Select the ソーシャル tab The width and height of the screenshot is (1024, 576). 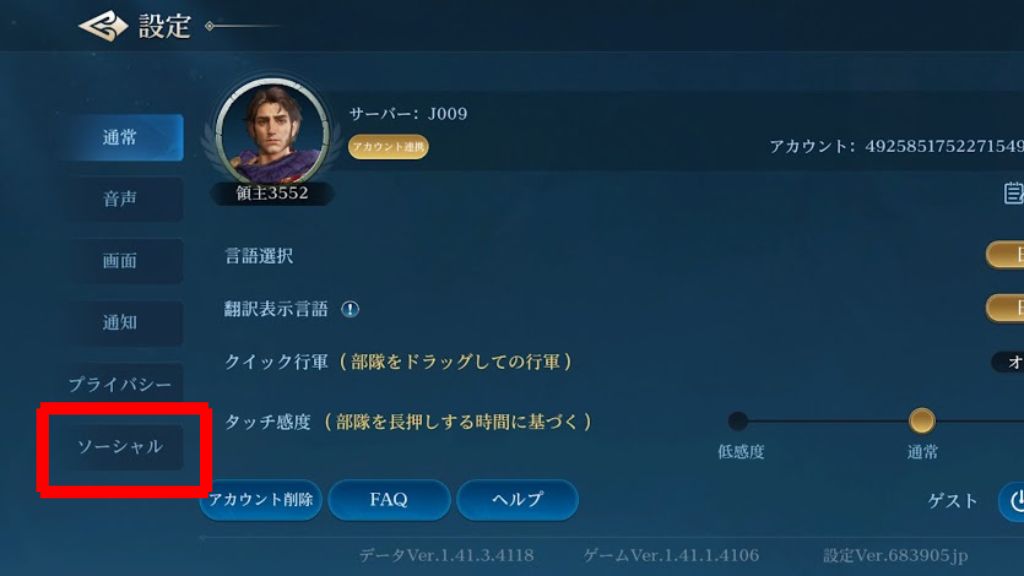(120, 447)
